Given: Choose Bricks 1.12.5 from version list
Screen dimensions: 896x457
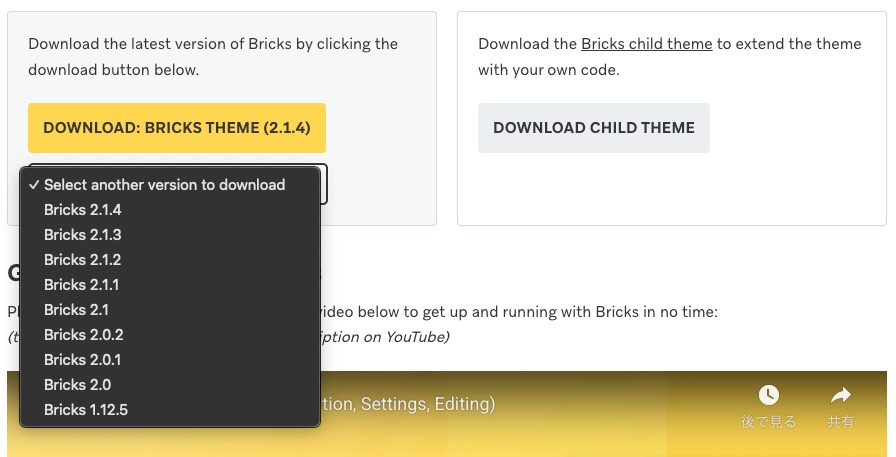Looking at the screenshot, I should click(x=170, y=410).
